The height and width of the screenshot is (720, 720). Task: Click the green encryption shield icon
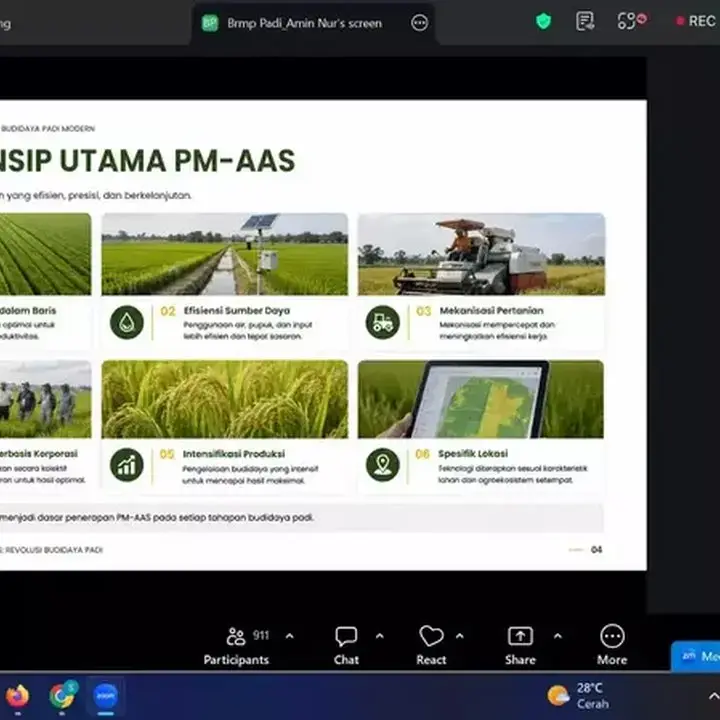(543, 21)
